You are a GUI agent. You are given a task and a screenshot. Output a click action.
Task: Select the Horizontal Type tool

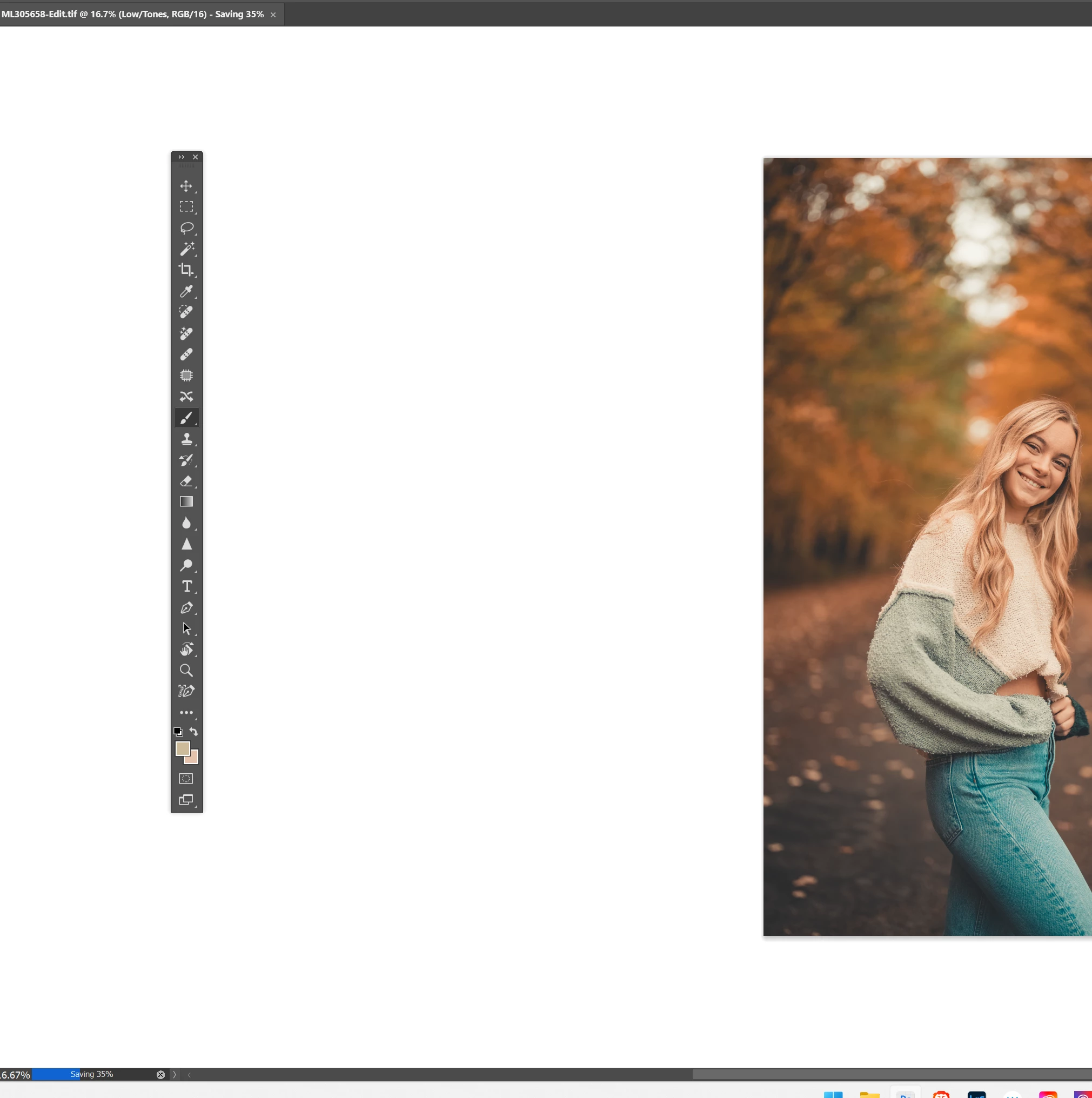click(186, 586)
